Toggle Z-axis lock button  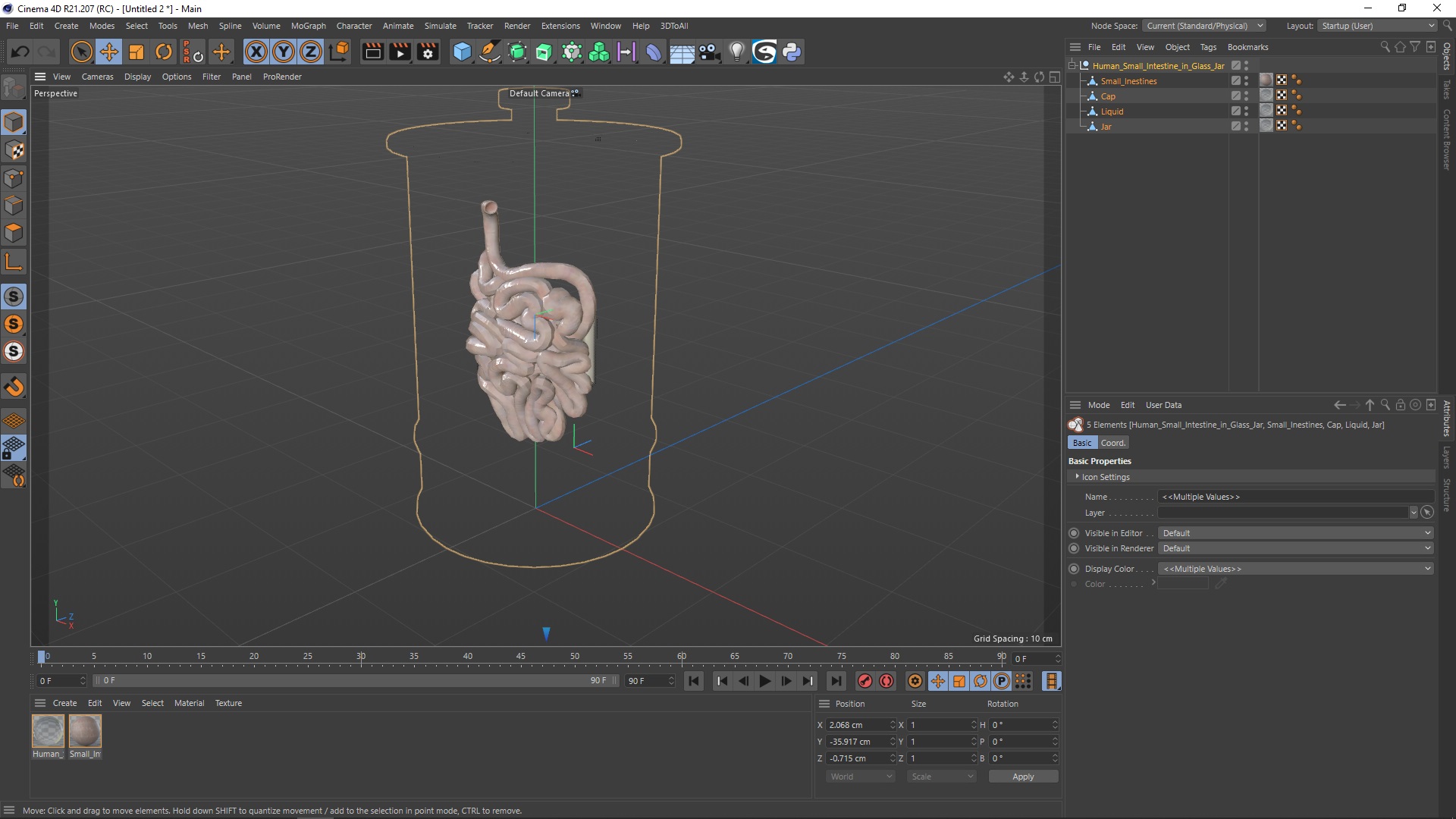pos(311,52)
